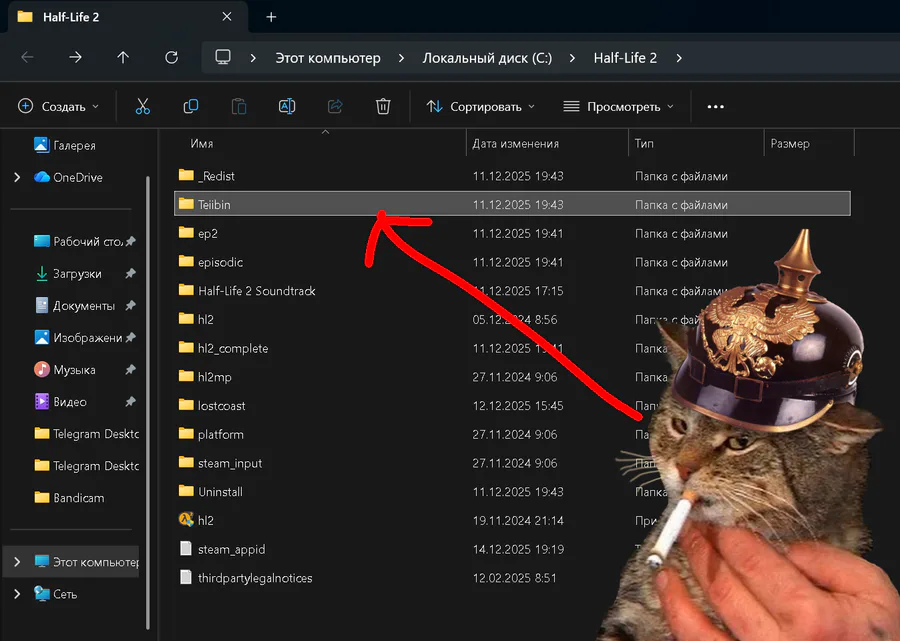The width and height of the screenshot is (900, 641).
Task: Unpin Музыка using its pin icon
Action: pos(130,370)
